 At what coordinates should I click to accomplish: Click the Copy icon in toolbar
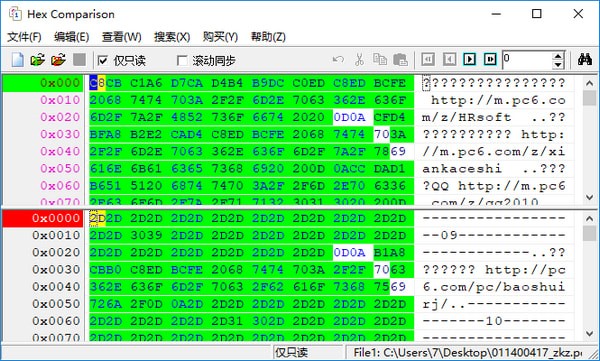(380, 59)
